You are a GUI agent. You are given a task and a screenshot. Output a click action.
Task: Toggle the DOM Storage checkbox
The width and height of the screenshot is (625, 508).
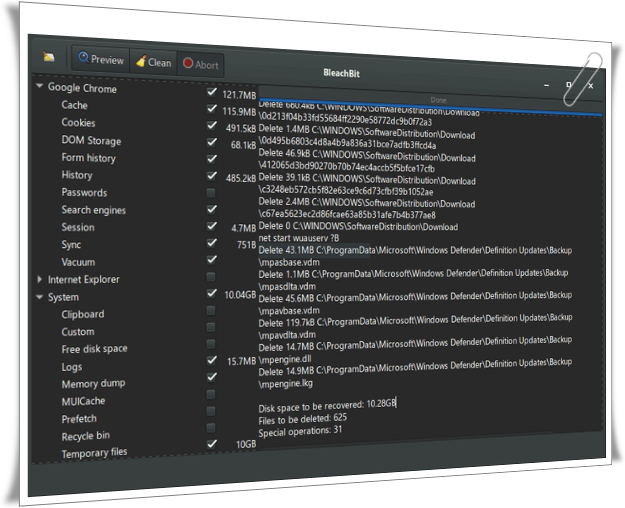[211, 142]
